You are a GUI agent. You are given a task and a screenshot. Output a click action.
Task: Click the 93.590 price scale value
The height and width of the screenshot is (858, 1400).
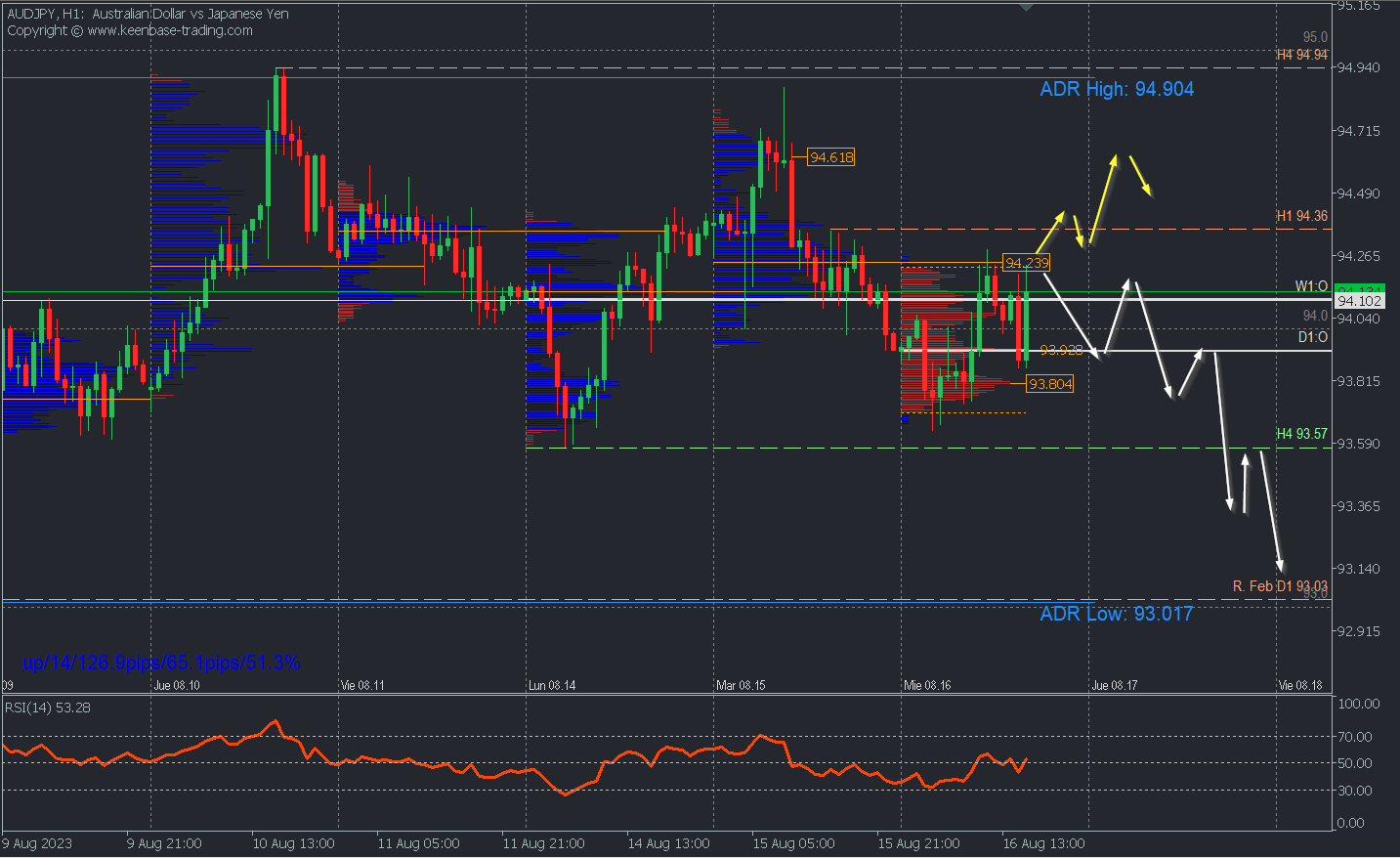tap(1359, 444)
